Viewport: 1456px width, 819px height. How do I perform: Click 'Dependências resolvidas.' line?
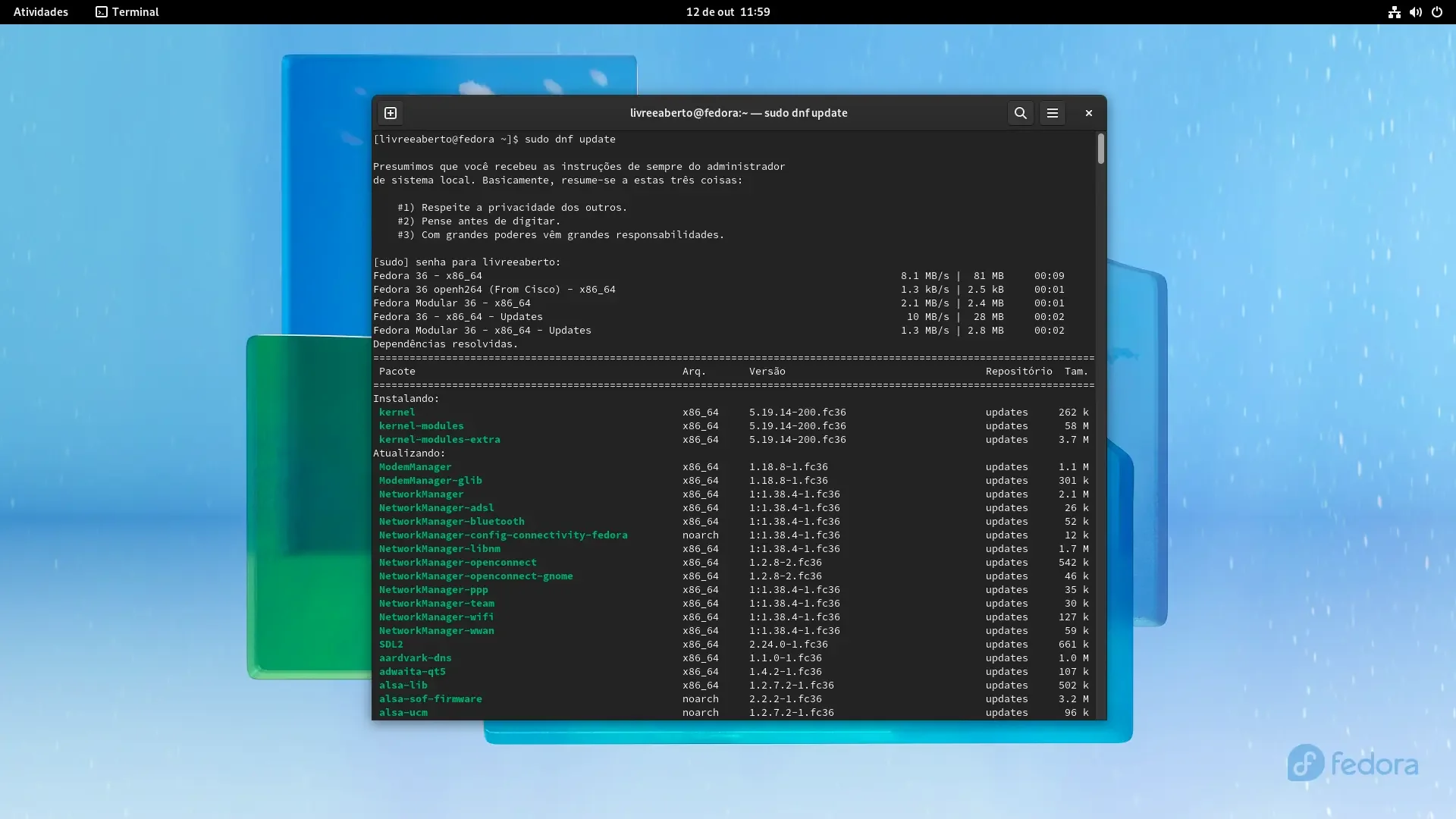tap(446, 344)
